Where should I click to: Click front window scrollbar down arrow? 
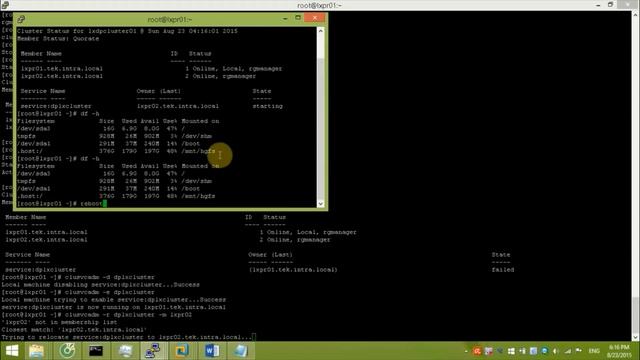click(321, 203)
